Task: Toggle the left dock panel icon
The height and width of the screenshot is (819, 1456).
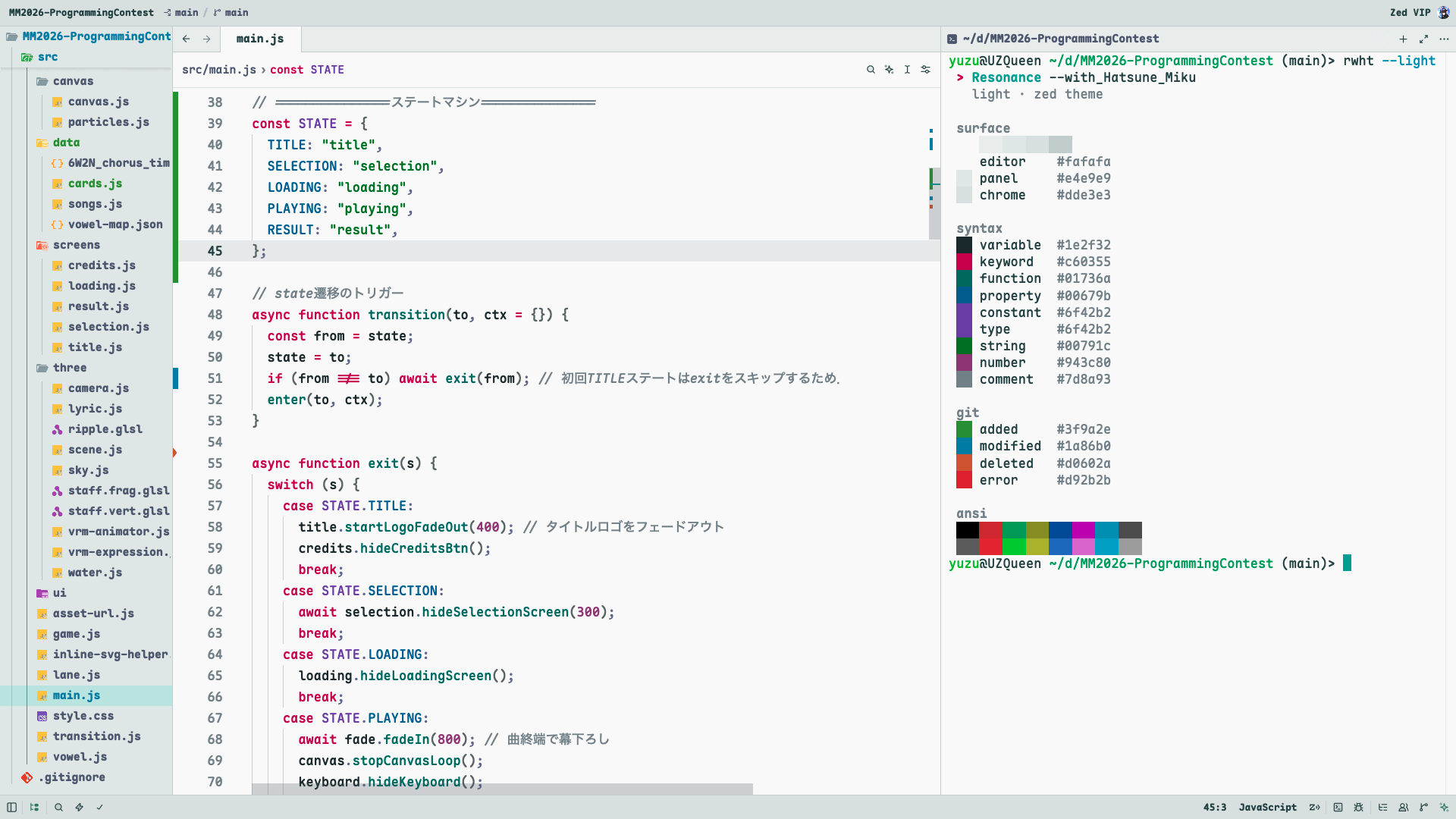Action: pos(11,808)
